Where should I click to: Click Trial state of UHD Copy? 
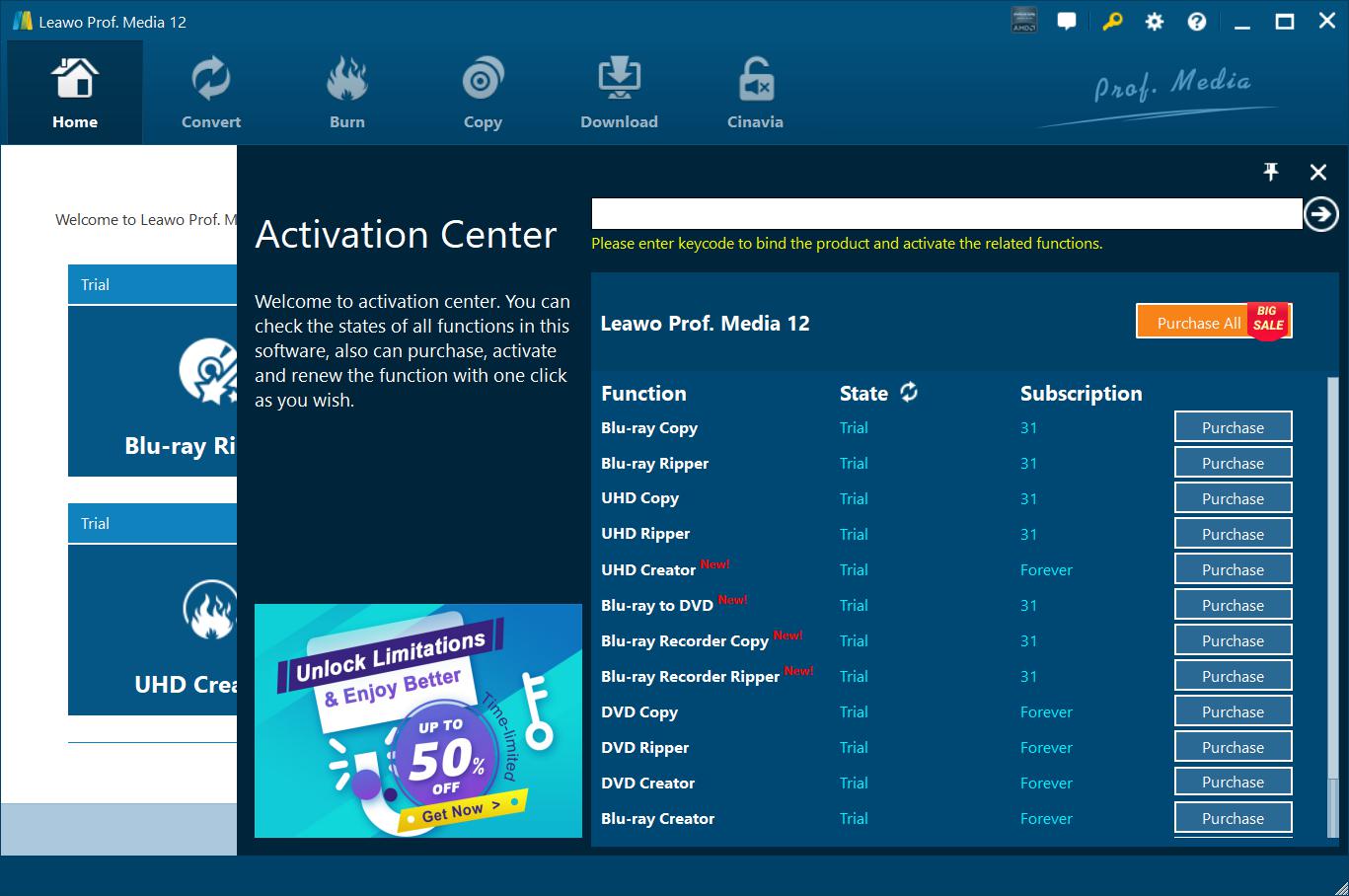point(854,498)
